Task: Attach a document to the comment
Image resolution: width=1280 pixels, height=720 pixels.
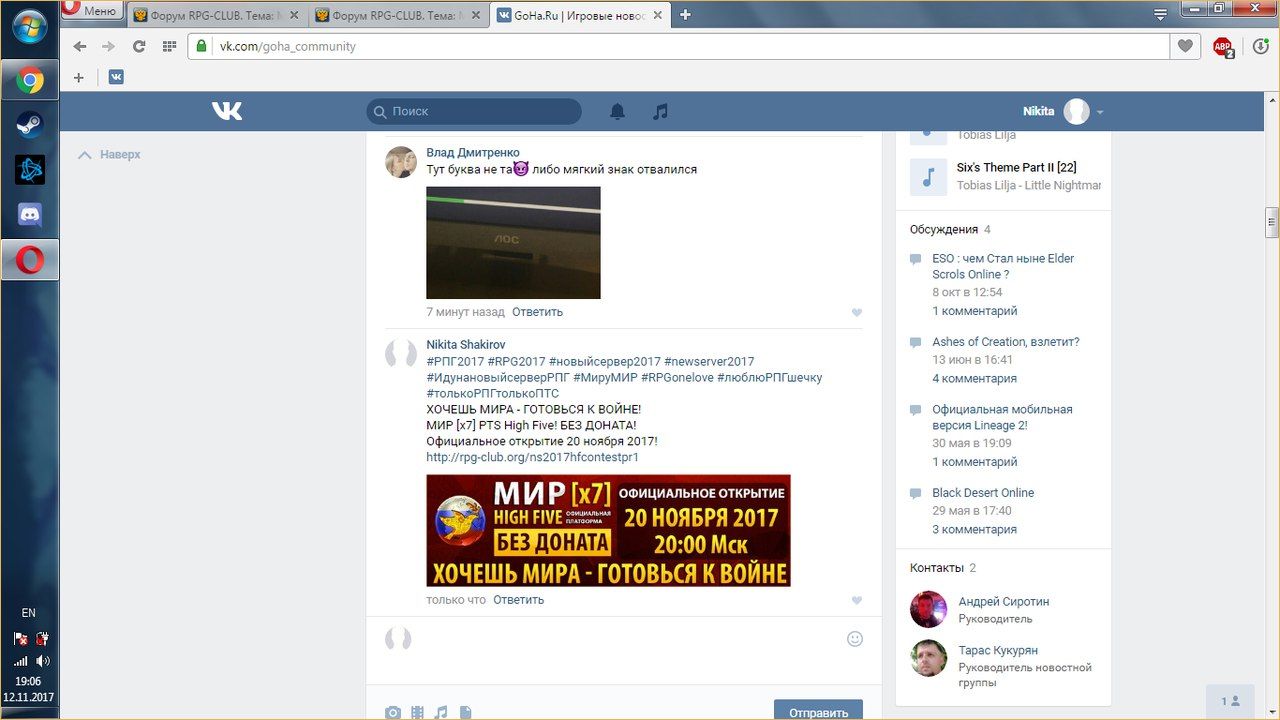Action: [x=465, y=712]
